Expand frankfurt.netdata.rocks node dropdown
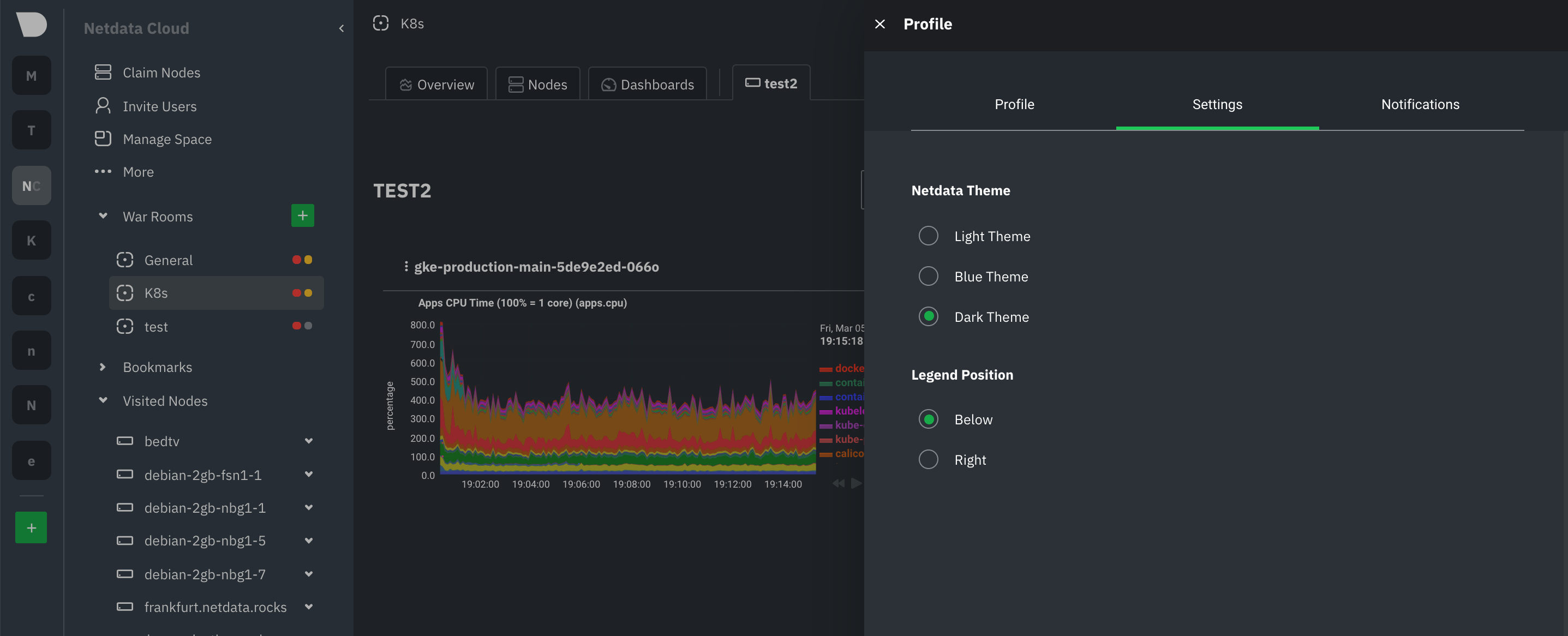Viewport: 1568px width, 636px height. [309, 607]
